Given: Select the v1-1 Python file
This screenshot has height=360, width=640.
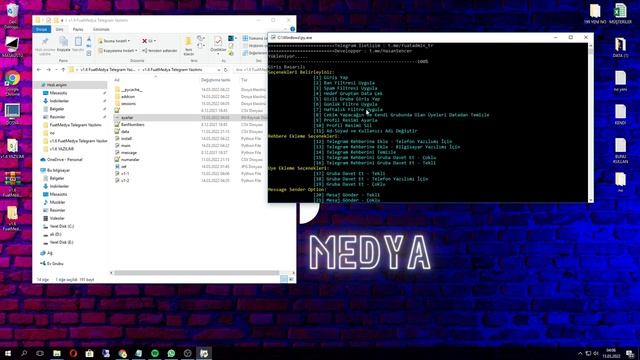Looking at the screenshot, I should tap(125, 173).
